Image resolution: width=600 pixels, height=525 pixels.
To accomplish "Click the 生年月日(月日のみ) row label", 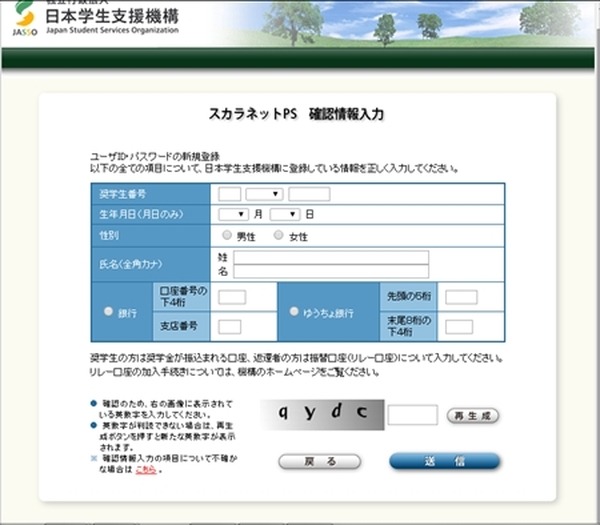I will (141, 214).
